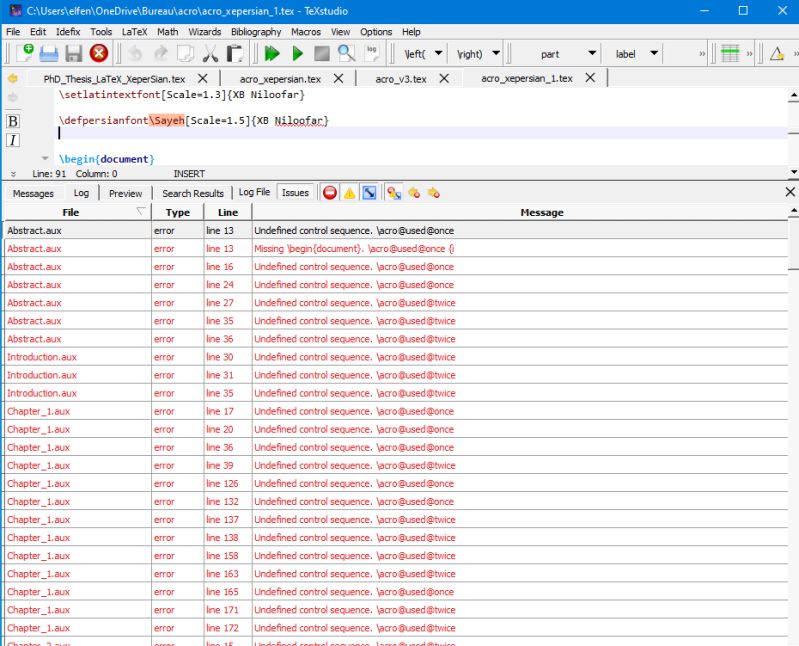Click the File column sort indicator
The image size is (799, 646).
[x=141, y=211]
